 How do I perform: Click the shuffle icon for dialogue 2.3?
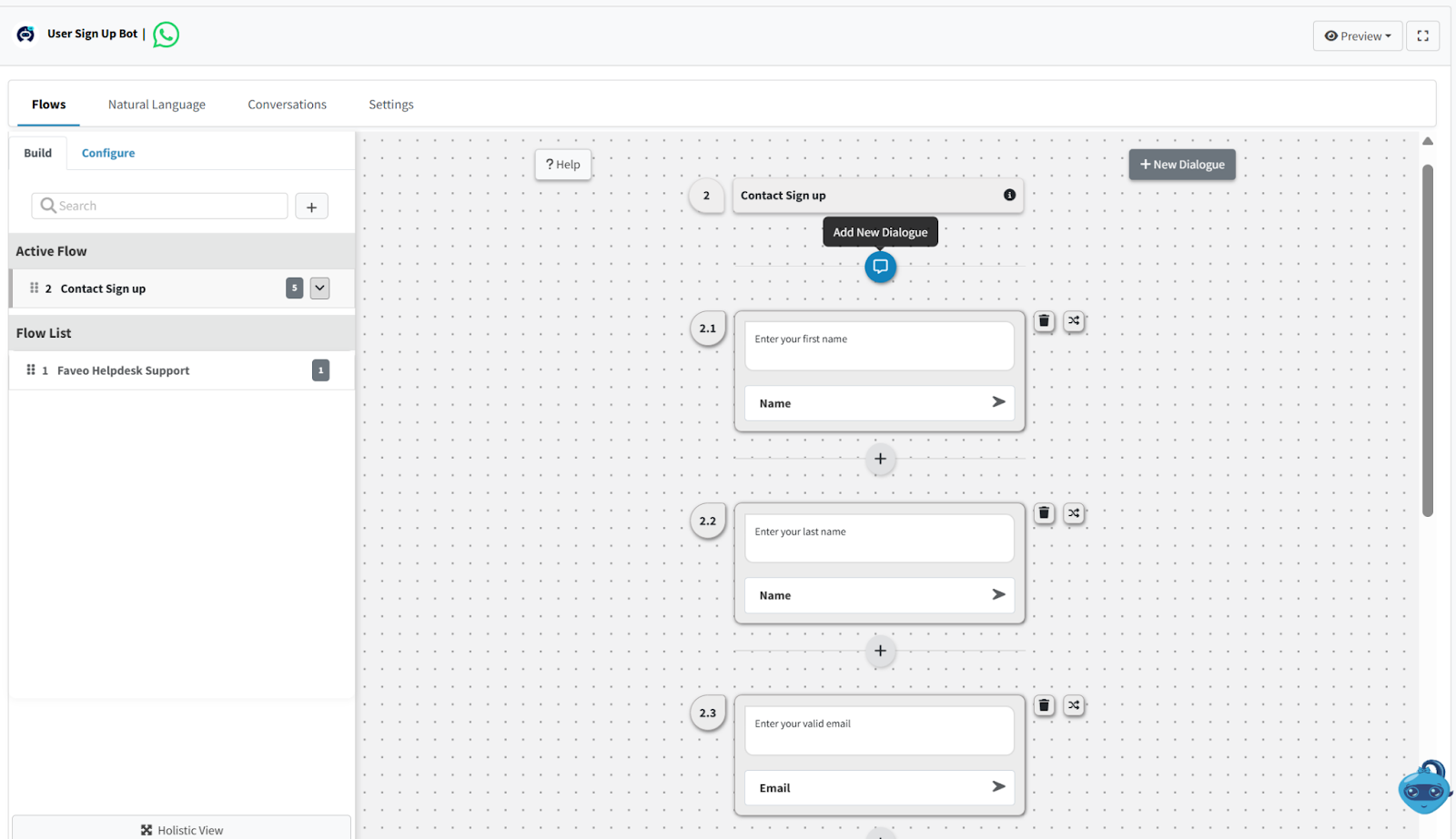click(1074, 705)
